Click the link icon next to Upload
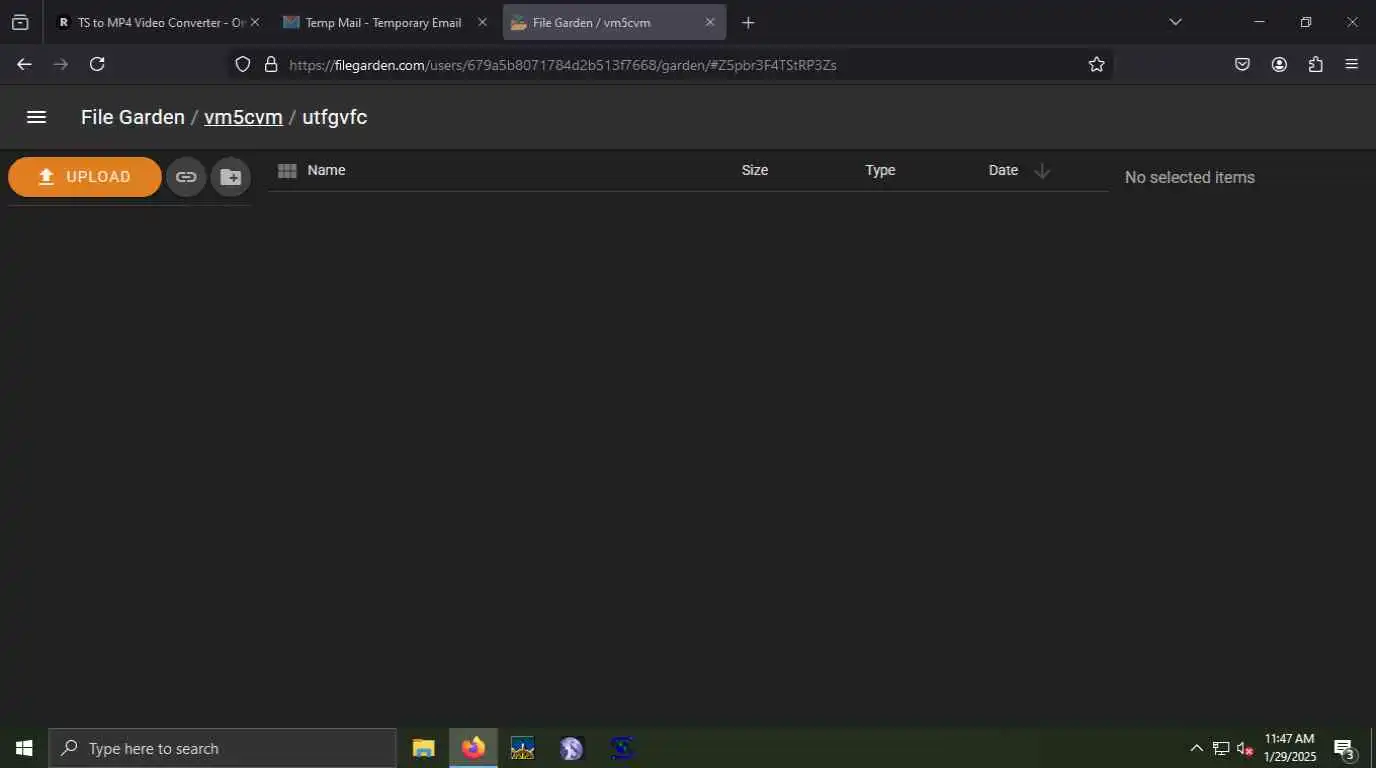The height and width of the screenshot is (768, 1376). click(x=186, y=177)
